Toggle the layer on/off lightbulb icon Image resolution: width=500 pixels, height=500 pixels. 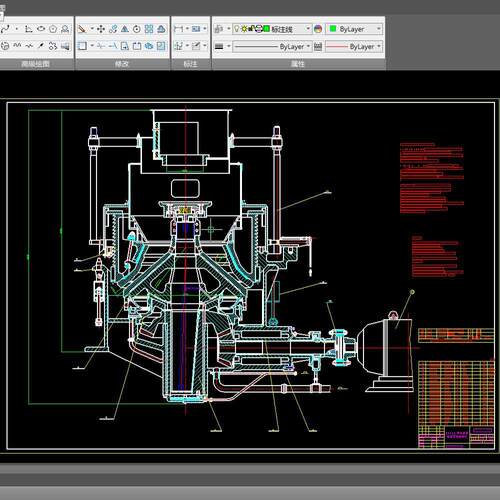(237, 29)
